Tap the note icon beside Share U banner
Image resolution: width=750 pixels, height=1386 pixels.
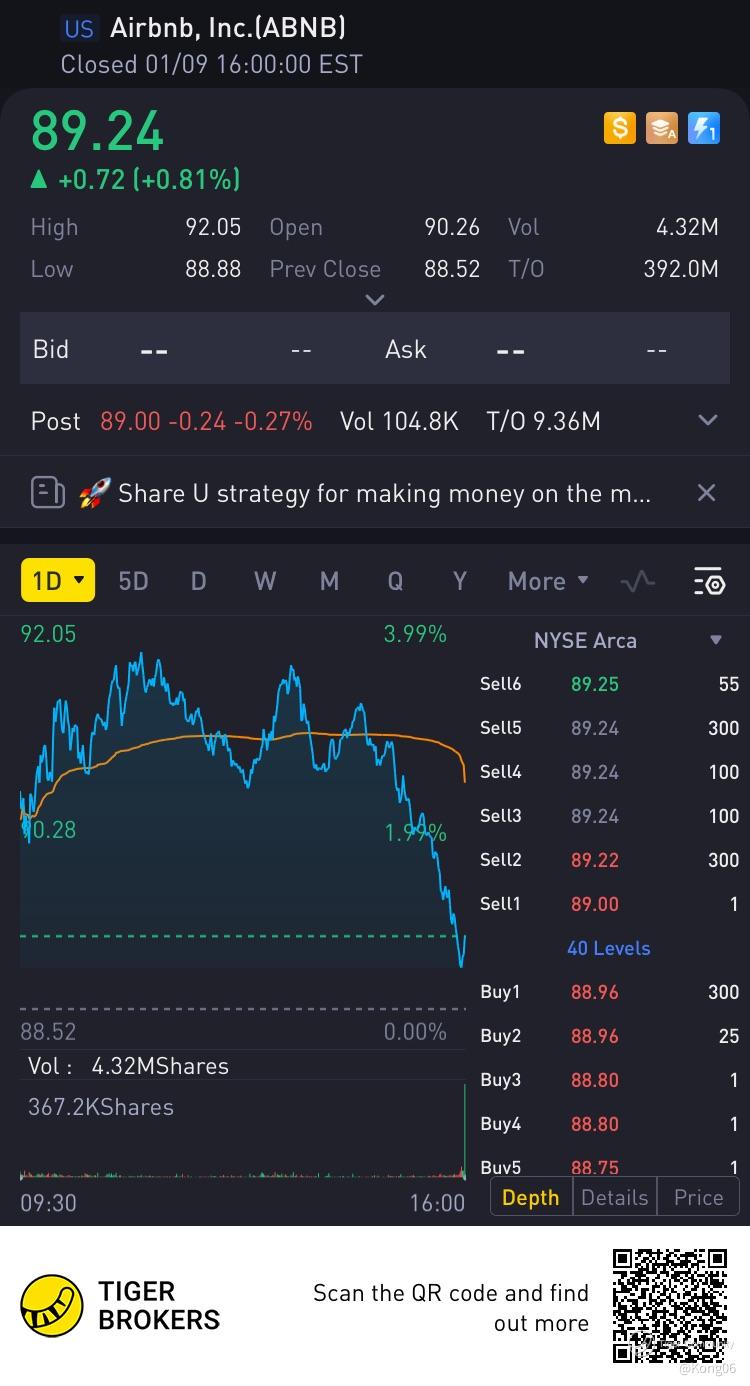point(47,493)
